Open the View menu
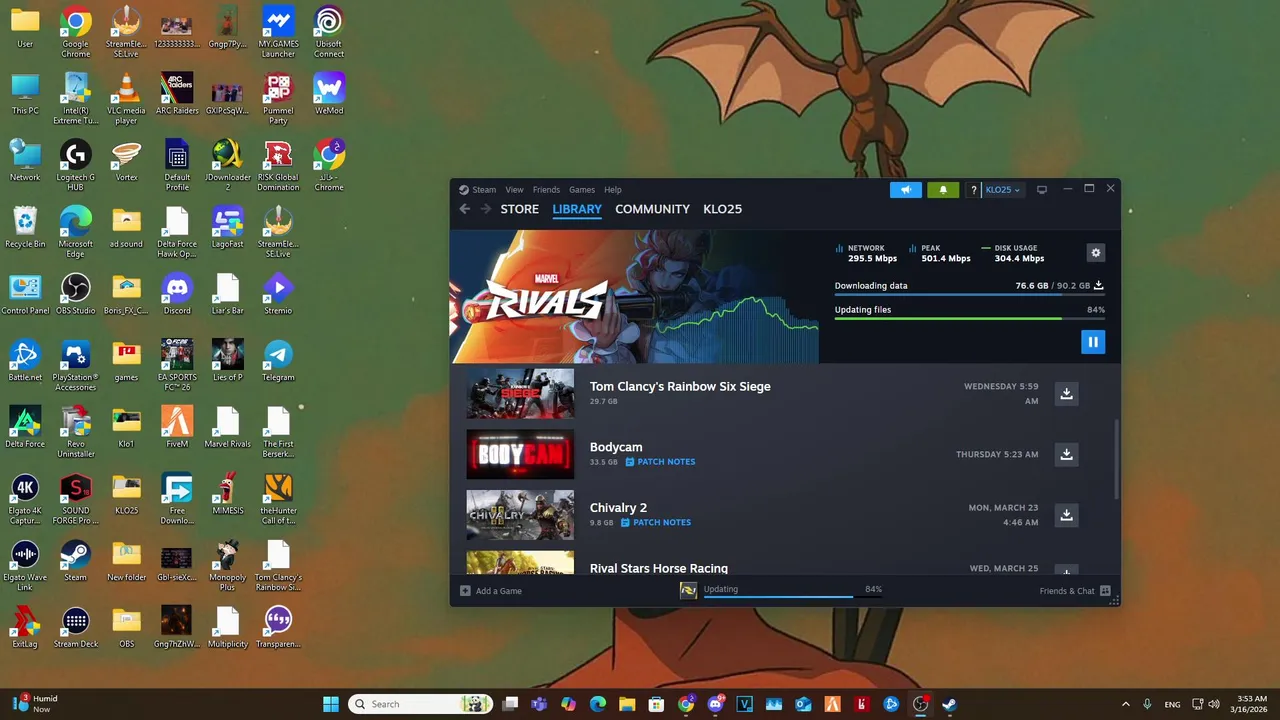 point(514,190)
